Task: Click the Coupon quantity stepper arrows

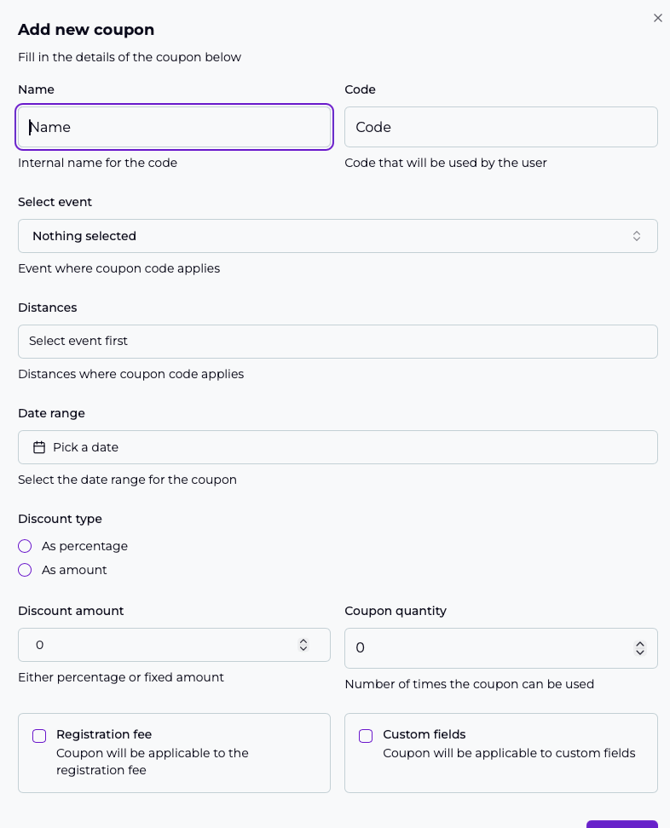Action: pos(640,648)
